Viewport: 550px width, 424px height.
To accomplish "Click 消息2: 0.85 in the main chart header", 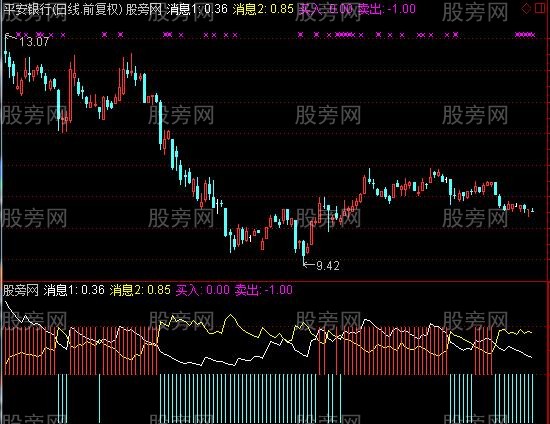I will pyautogui.click(x=263, y=9).
